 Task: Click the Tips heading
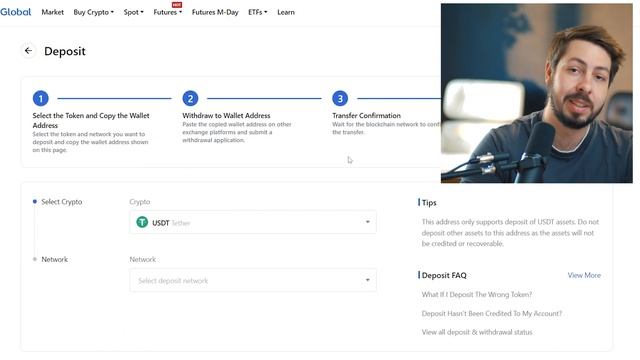[x=429, y=202]
